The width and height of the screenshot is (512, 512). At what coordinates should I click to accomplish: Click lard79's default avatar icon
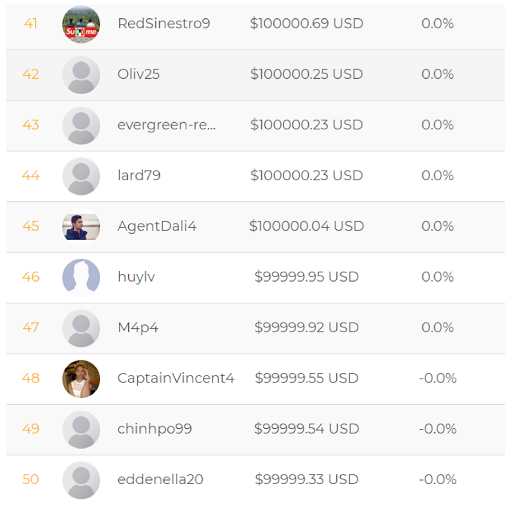point(81,176)
